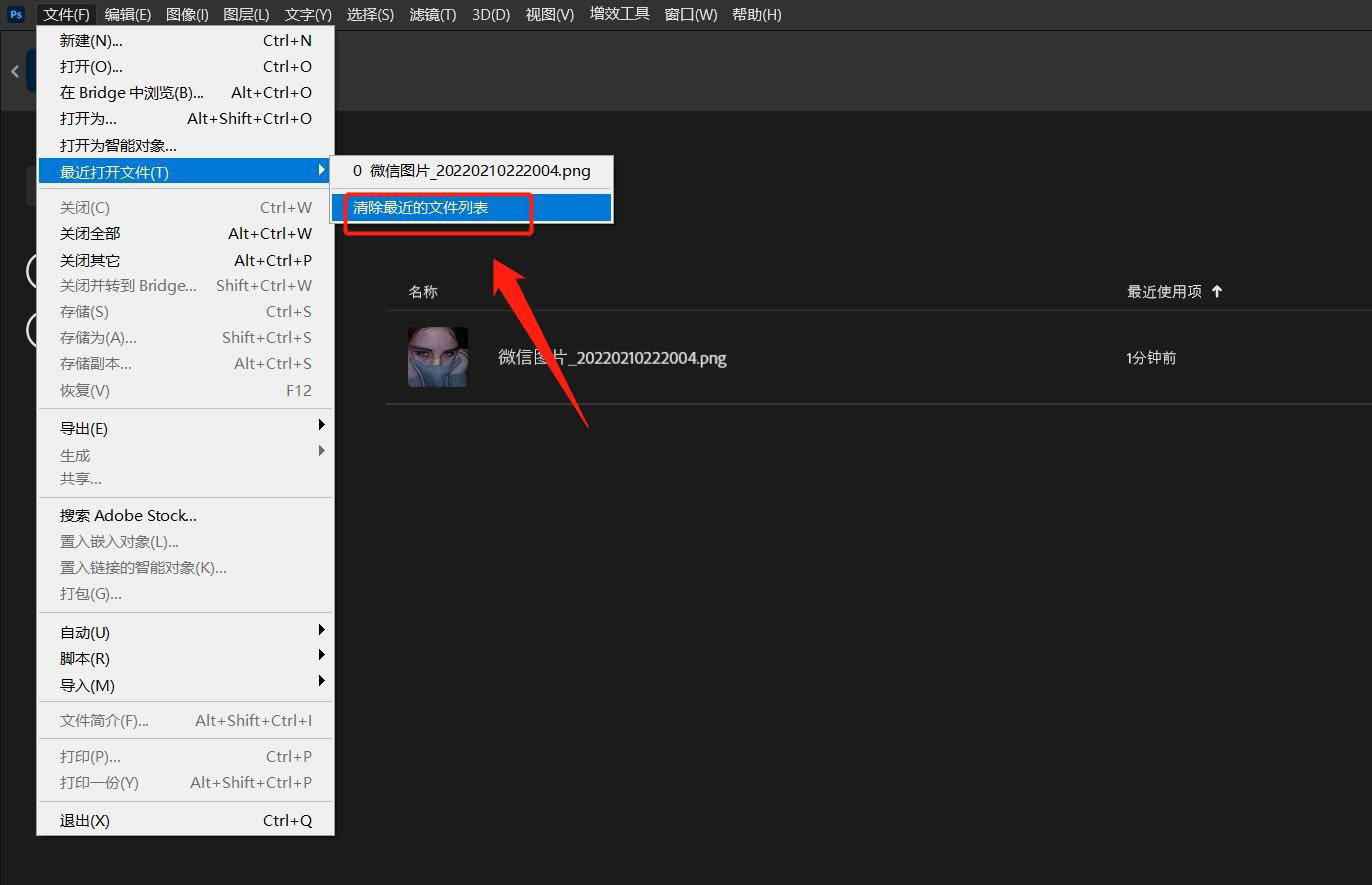Expand the 导入(M) submenu
1372x885 pixels.
(x=186, y=686)
